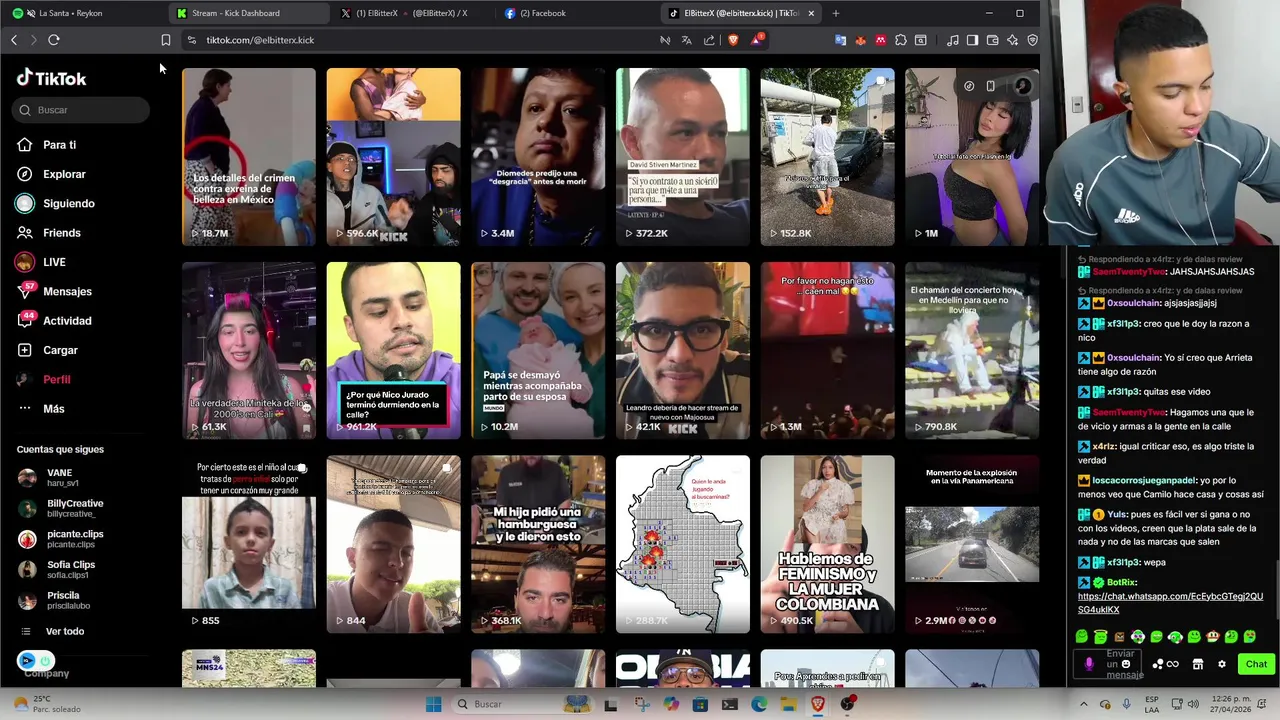
Task: Open the Feminismo y la mujer colombiana video
Action: 827,544
